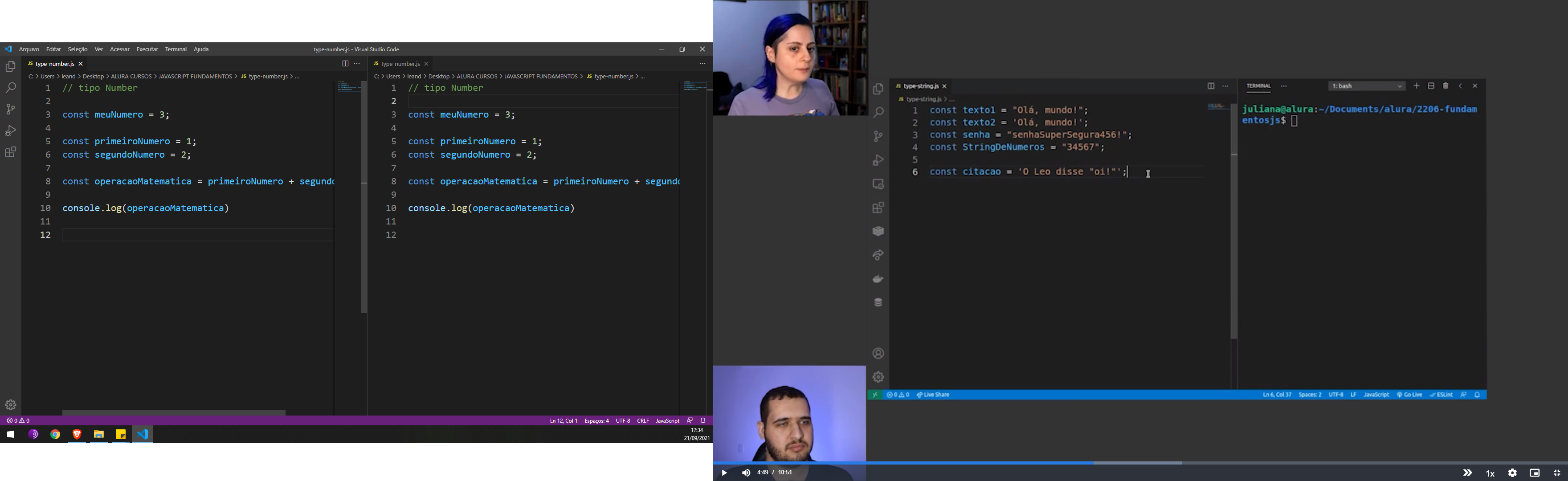
Task: Select TERMINAL panel tab in video
Action: [x=1259, y=86]
